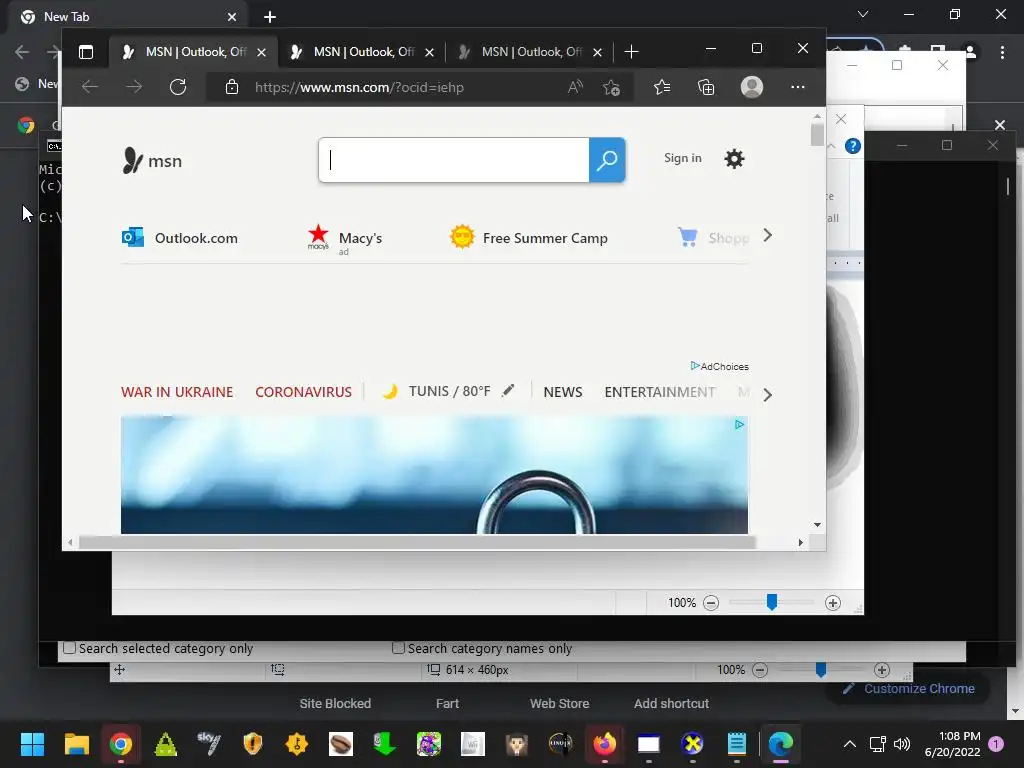1024x768 pixels.
Task: Open Edge Settings and more menu
Action: [x=797, y=87]
